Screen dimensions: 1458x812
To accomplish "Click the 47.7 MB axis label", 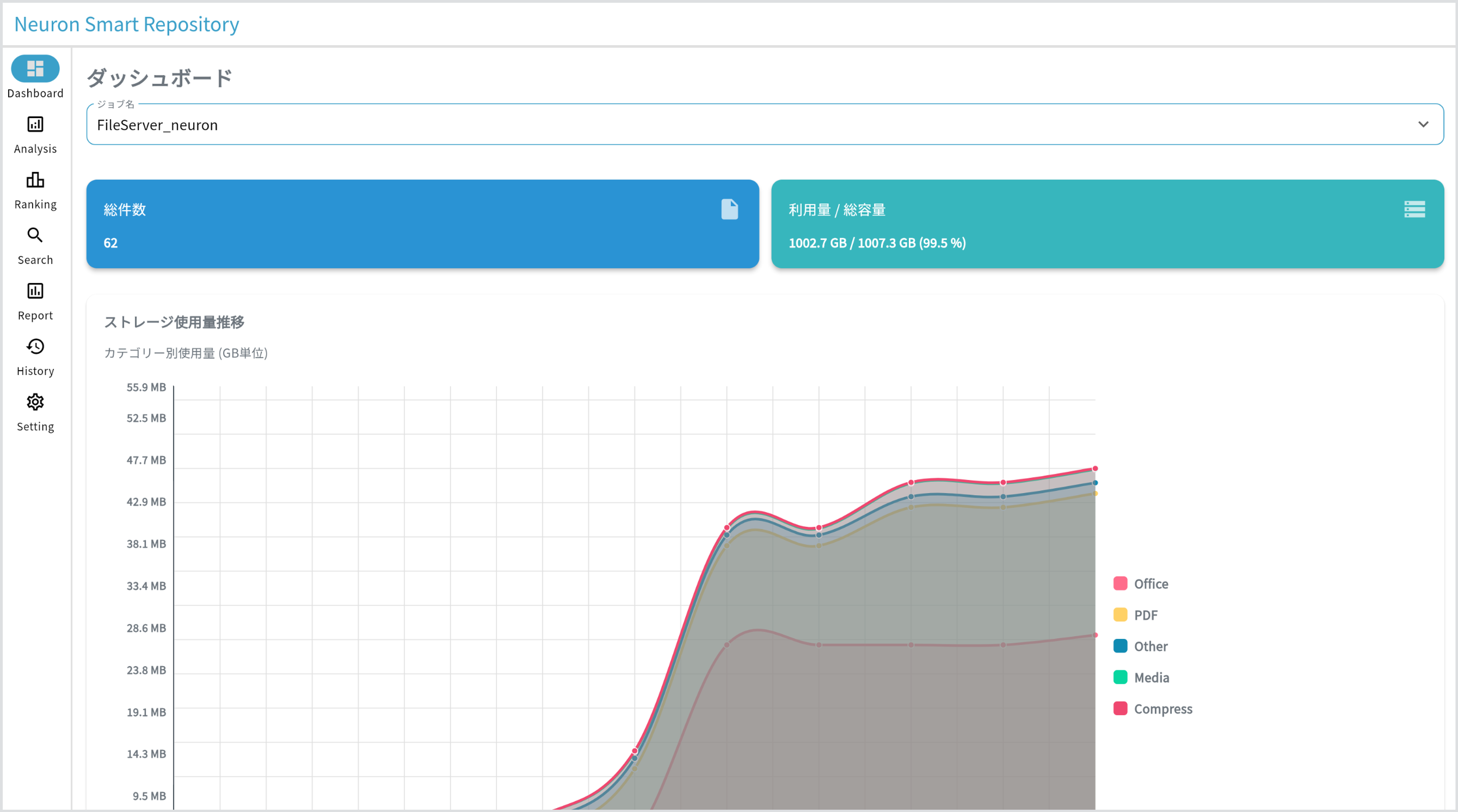I will [x=146, y=460].
